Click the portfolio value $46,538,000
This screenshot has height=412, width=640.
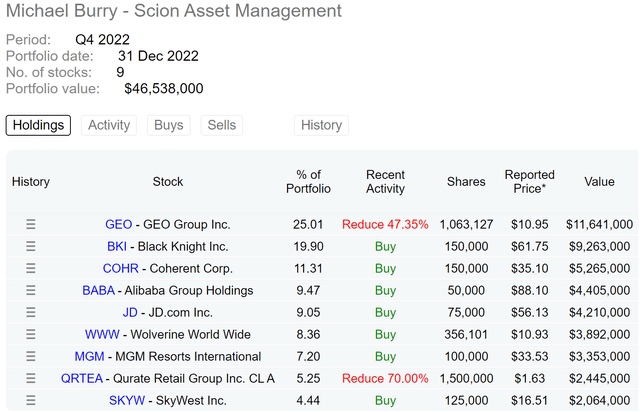coord(164,89)
